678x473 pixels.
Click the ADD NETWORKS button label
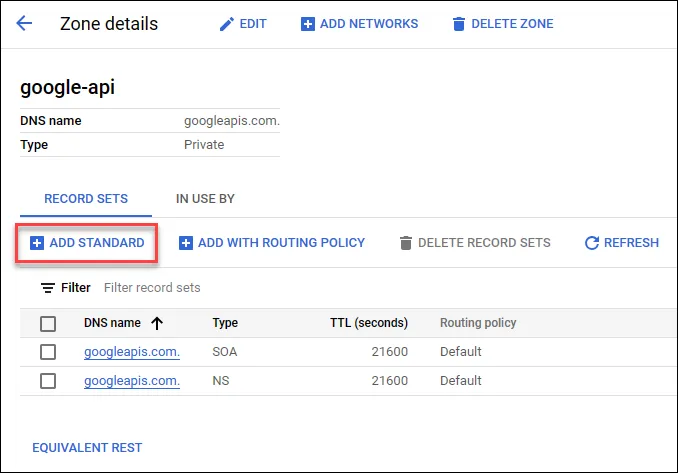[369, 24]
